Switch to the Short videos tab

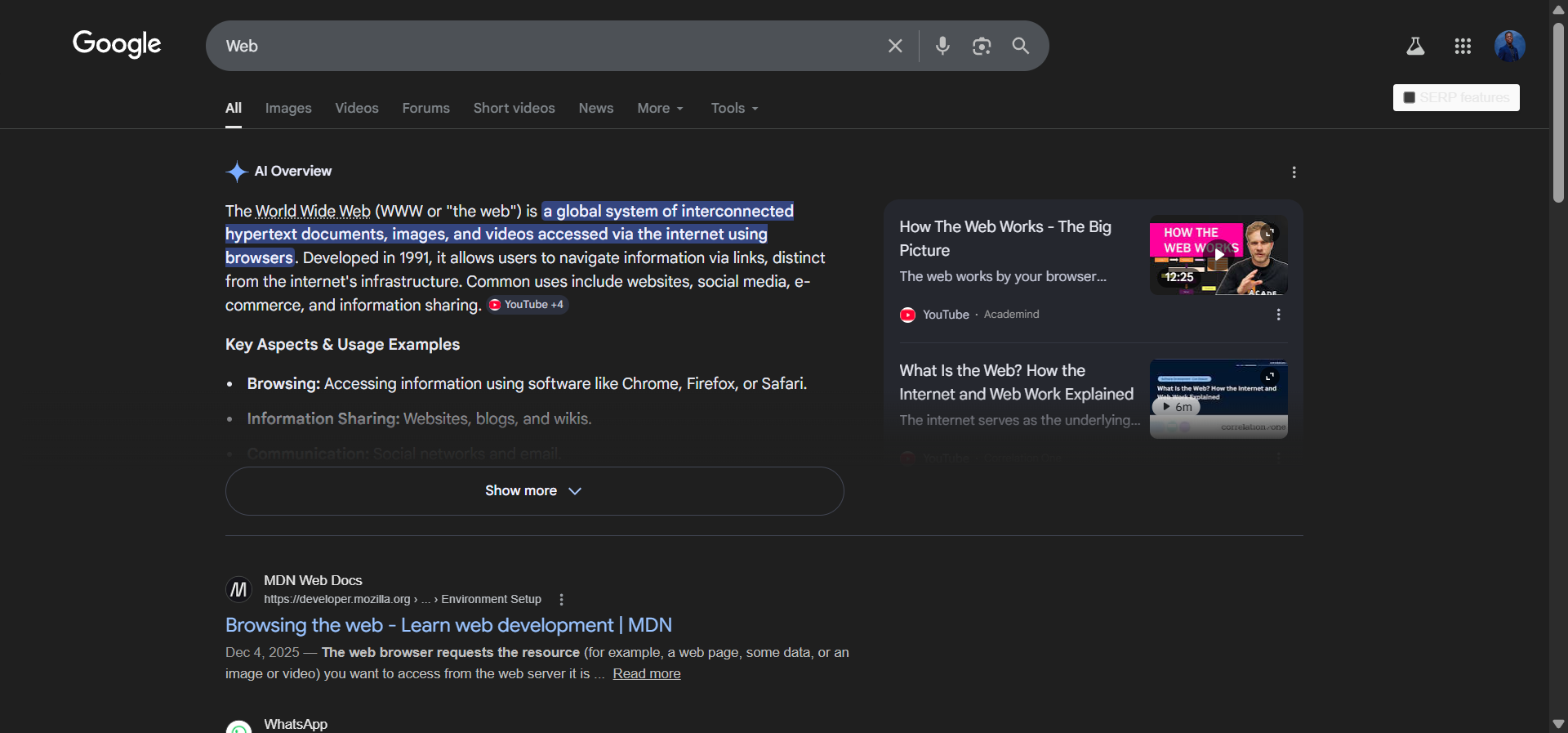(514, 108)
